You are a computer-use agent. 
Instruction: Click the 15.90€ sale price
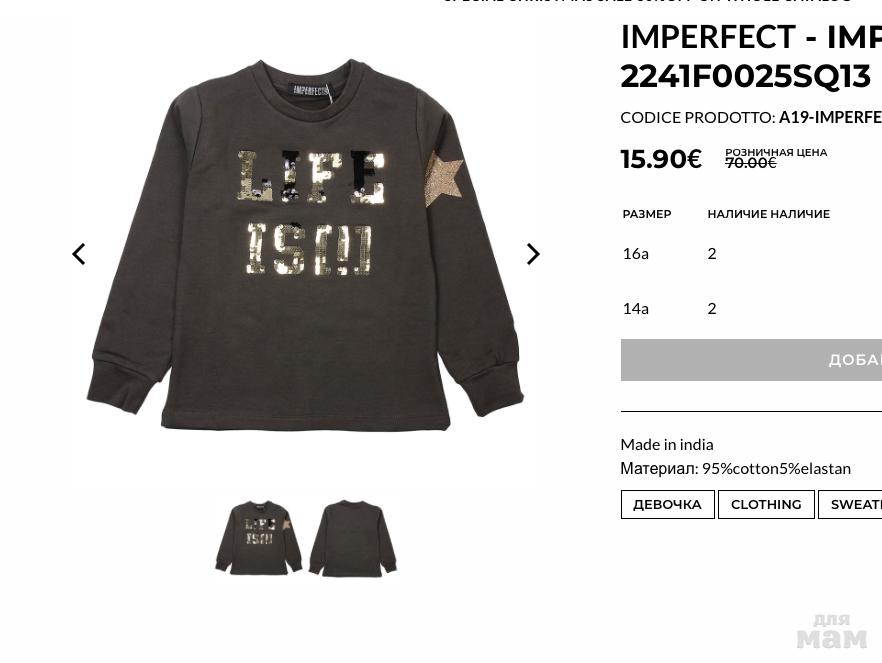click(661, 159)
